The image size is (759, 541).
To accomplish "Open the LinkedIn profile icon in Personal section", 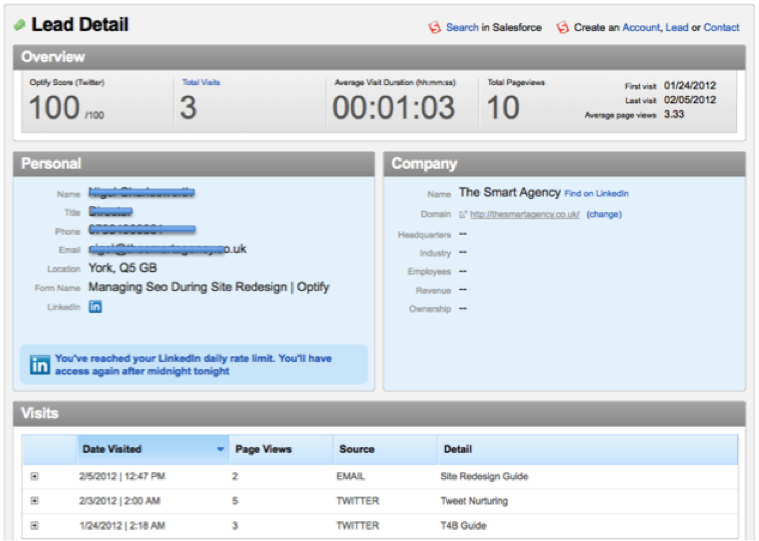I will (95, 307).
